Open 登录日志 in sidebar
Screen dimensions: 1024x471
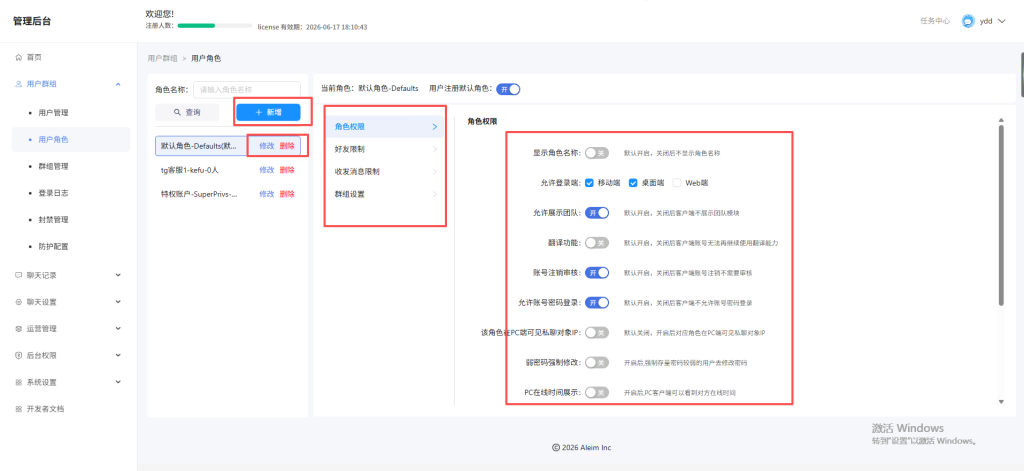(54, 193)
